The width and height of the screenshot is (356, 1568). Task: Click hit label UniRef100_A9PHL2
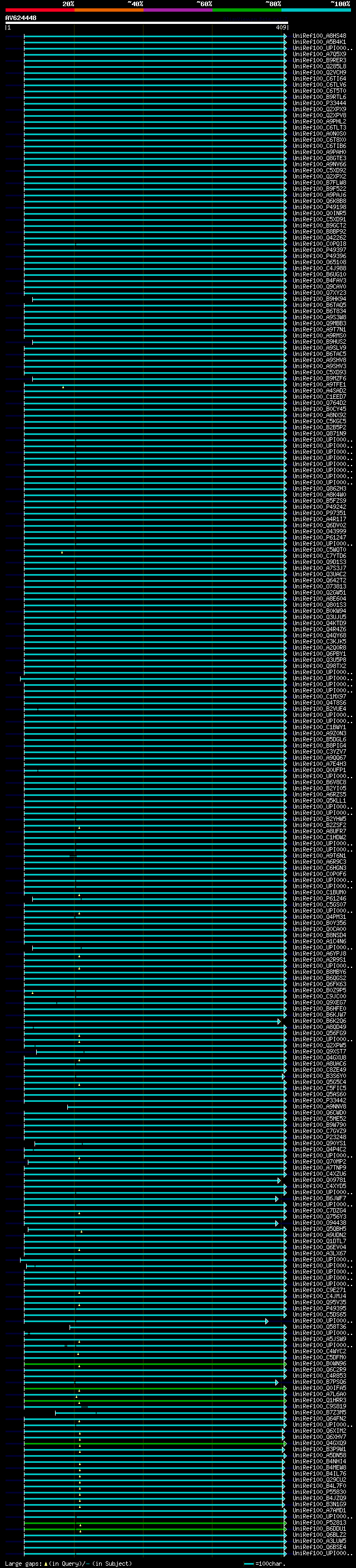[319, 122]
